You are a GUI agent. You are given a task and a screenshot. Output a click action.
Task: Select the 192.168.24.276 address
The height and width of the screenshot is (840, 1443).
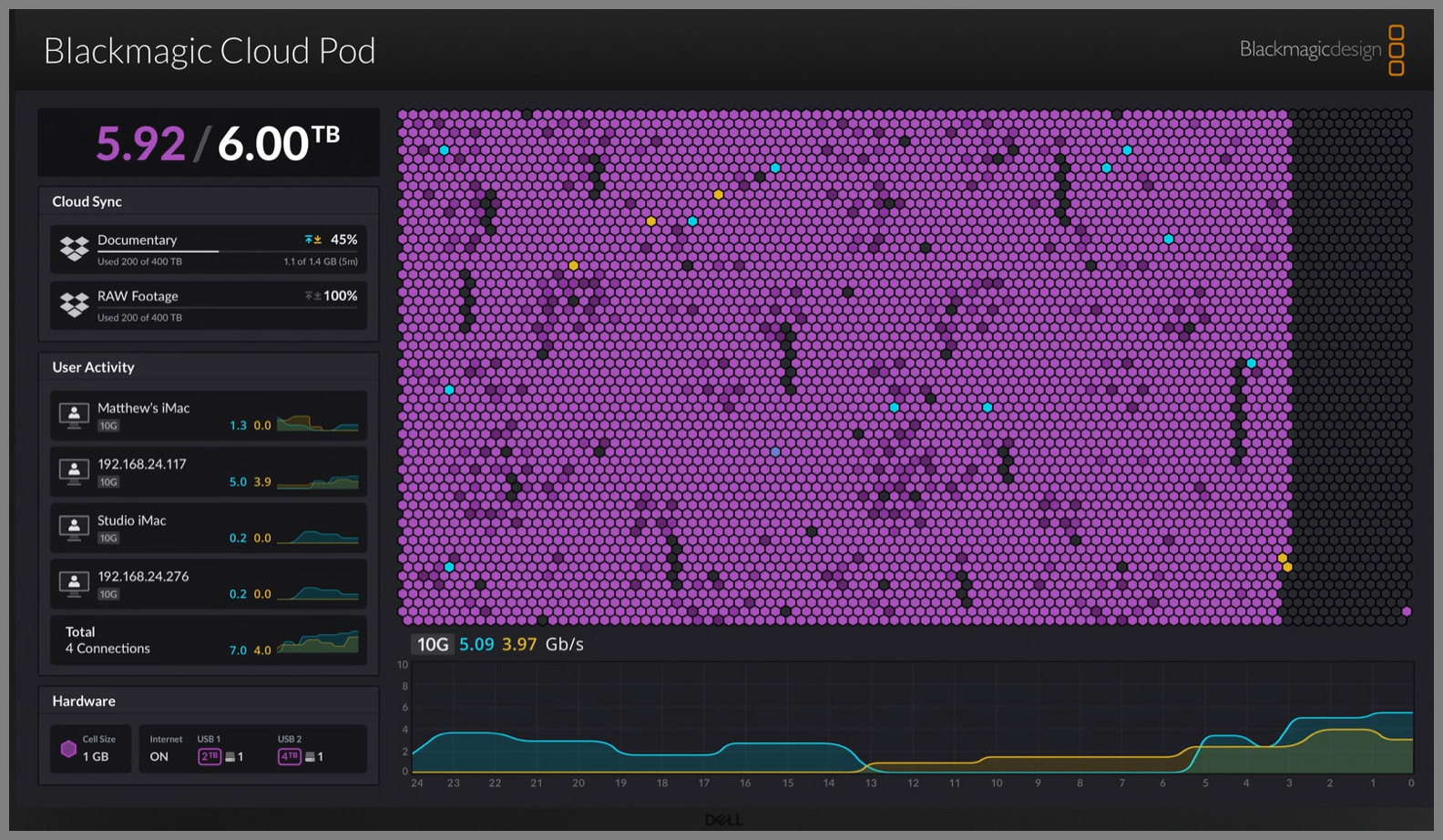[143, 577]
